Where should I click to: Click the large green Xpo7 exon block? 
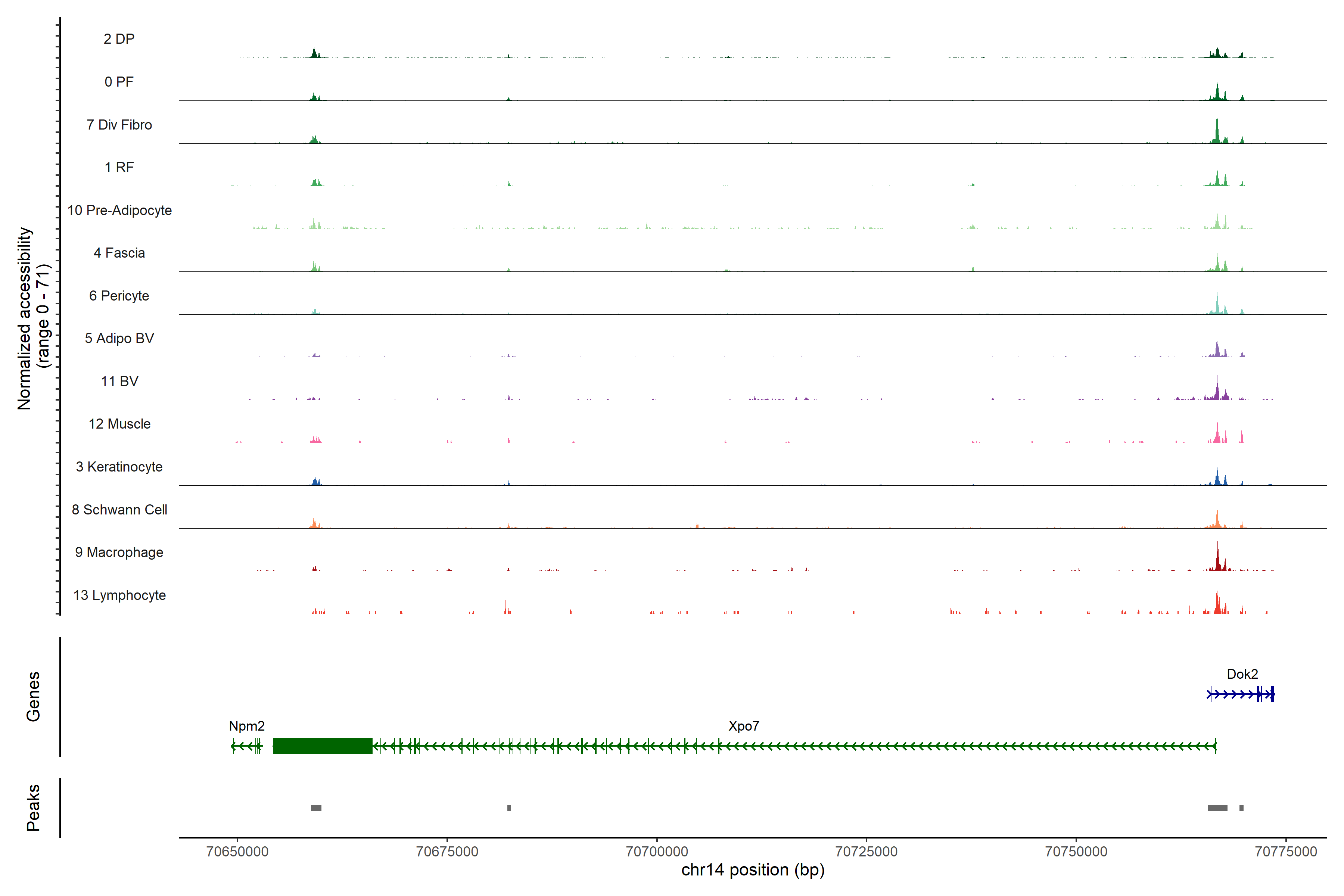pyautogui.click(x=322, y=746)
